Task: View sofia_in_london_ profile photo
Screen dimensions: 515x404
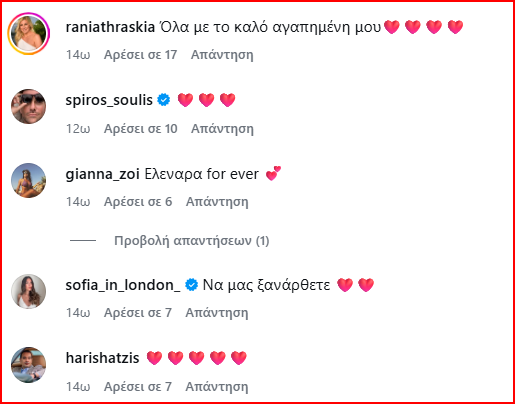Action: point(29,291)
